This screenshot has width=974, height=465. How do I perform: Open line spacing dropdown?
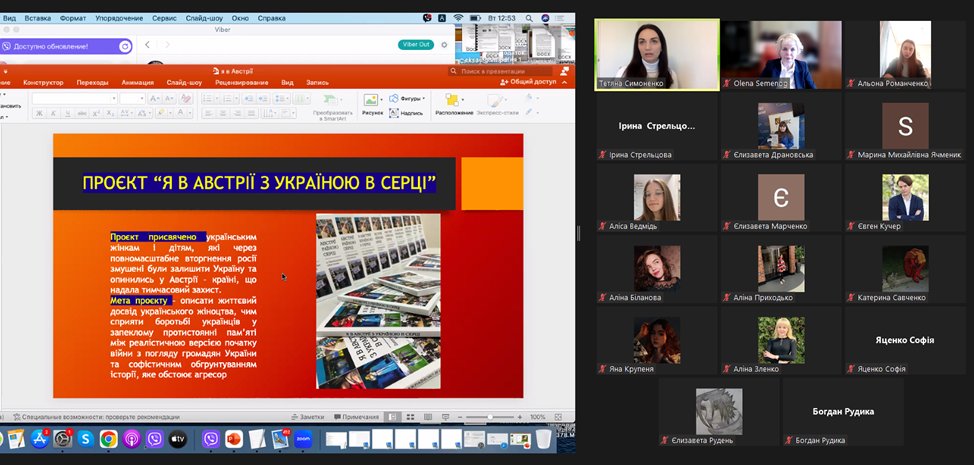point(281,99)
